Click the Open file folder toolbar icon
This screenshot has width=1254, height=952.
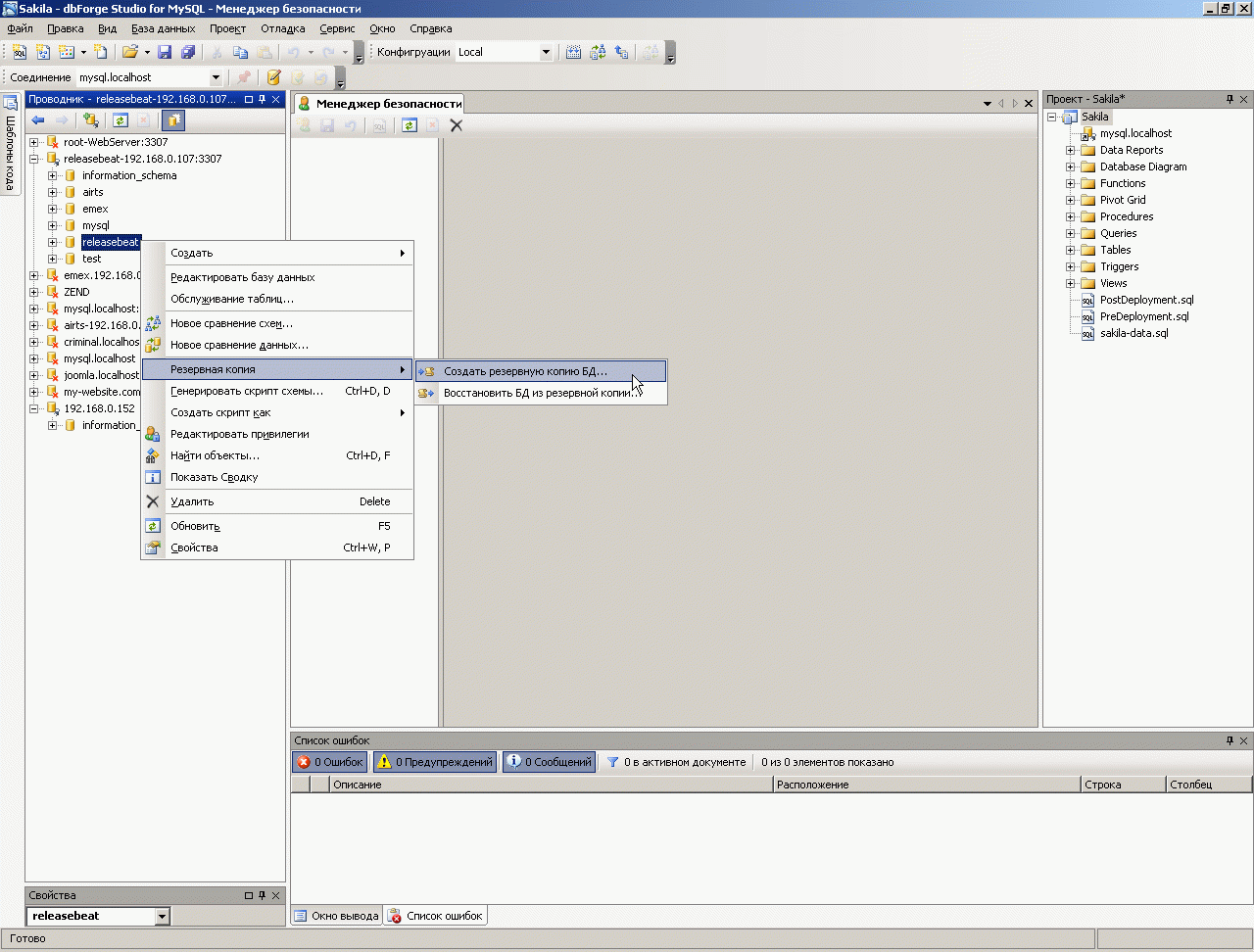[x=129, y=52]
